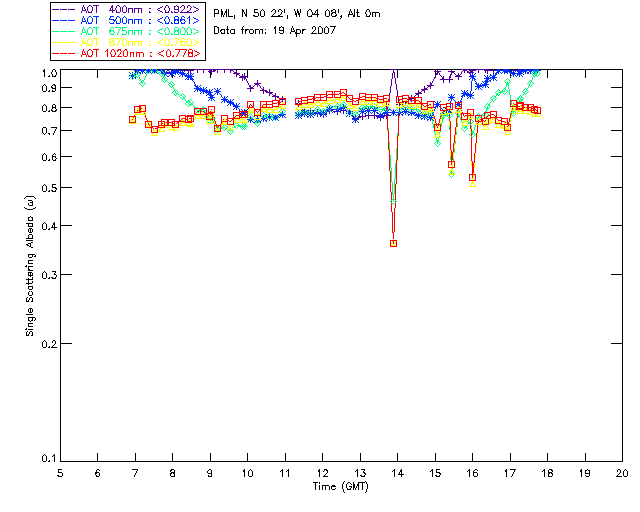Click the y-axis tick label 0.1
The width and height of the screenshot is (640, 512).
point(49,459)
